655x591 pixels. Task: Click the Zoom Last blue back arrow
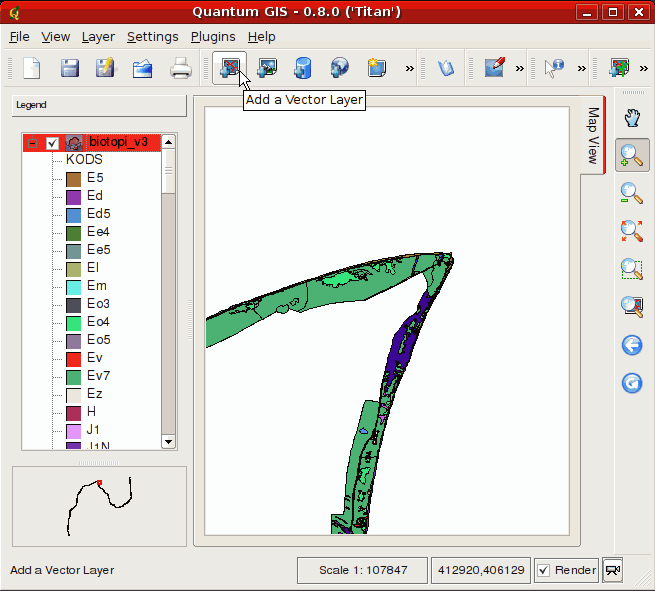[x=632, y=345]
